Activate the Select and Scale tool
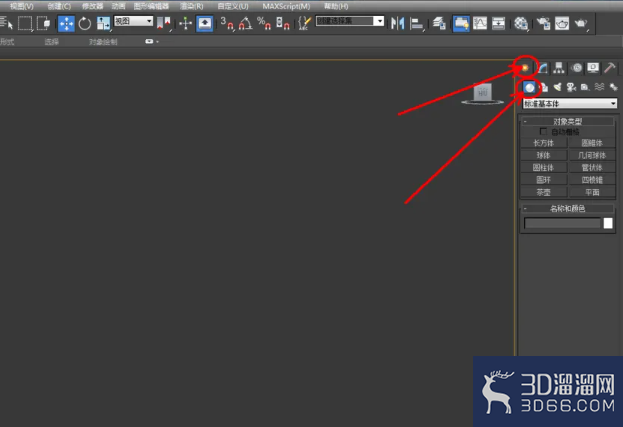This screenshot has width=623, height=427. (x=103, y=23)
